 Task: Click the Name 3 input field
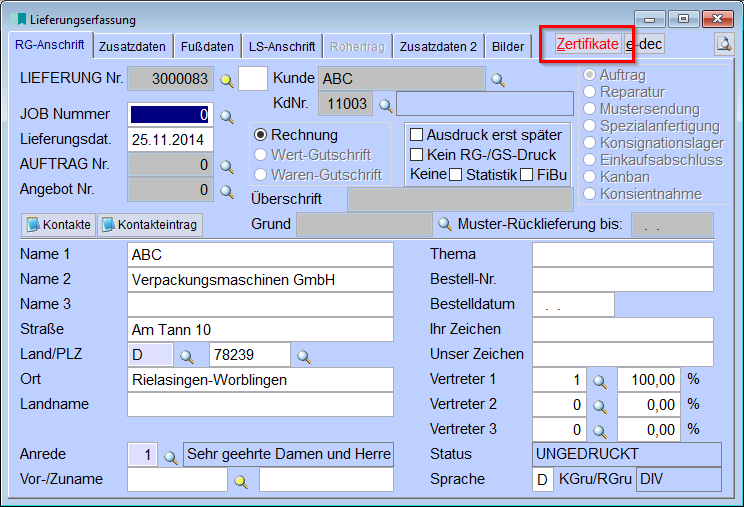point(260,304)
